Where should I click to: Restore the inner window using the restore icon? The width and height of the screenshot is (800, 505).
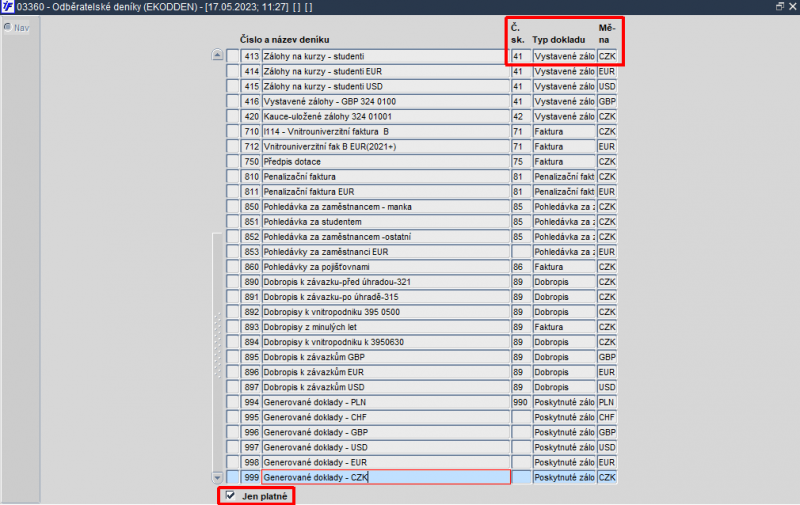coord(779,7)
